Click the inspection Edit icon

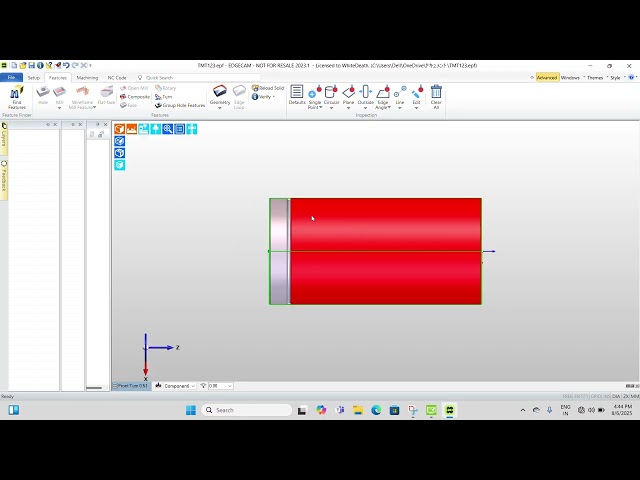417,92
